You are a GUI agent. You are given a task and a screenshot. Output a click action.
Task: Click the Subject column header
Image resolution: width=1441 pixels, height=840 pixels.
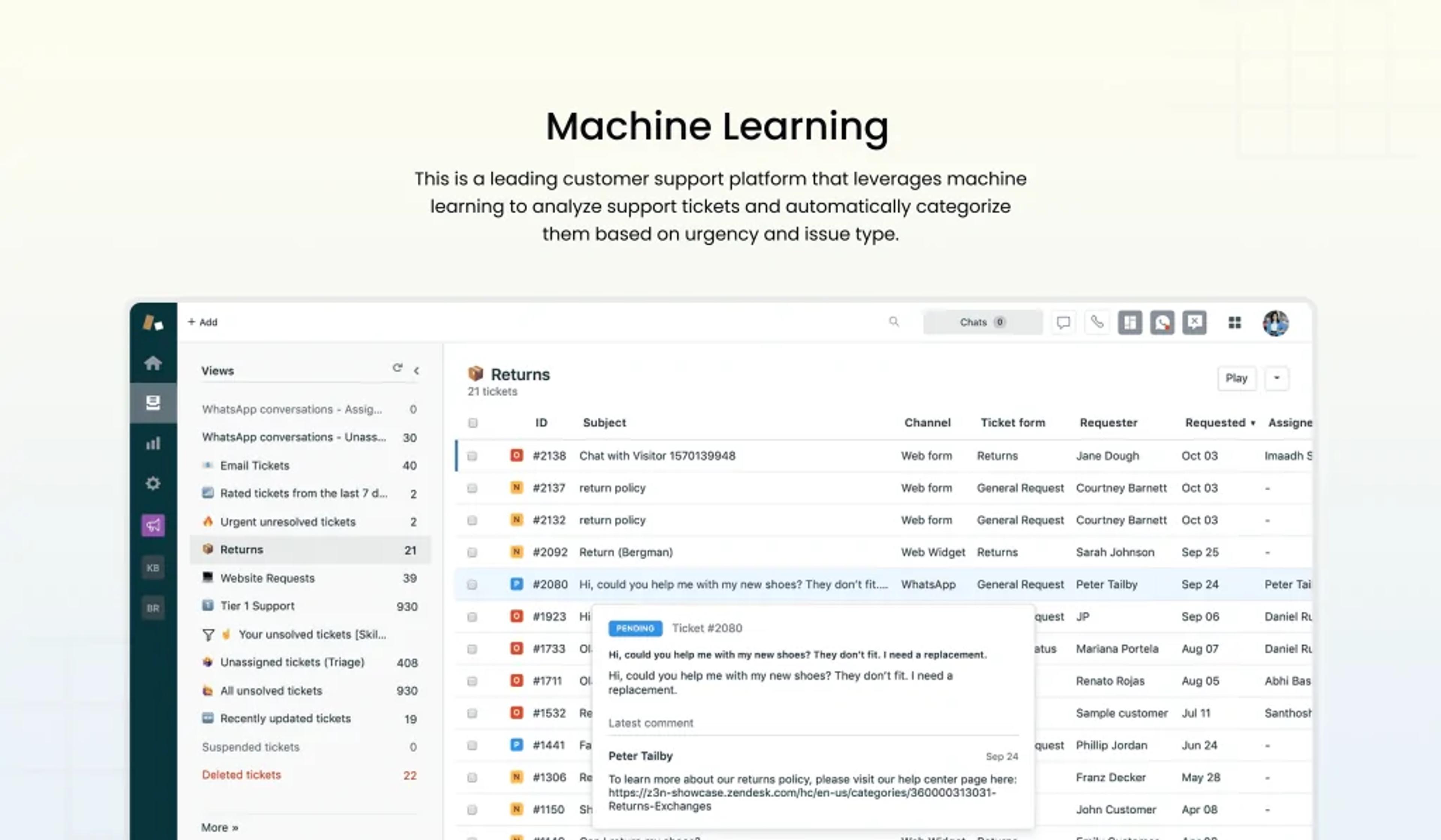pos(604,422)
